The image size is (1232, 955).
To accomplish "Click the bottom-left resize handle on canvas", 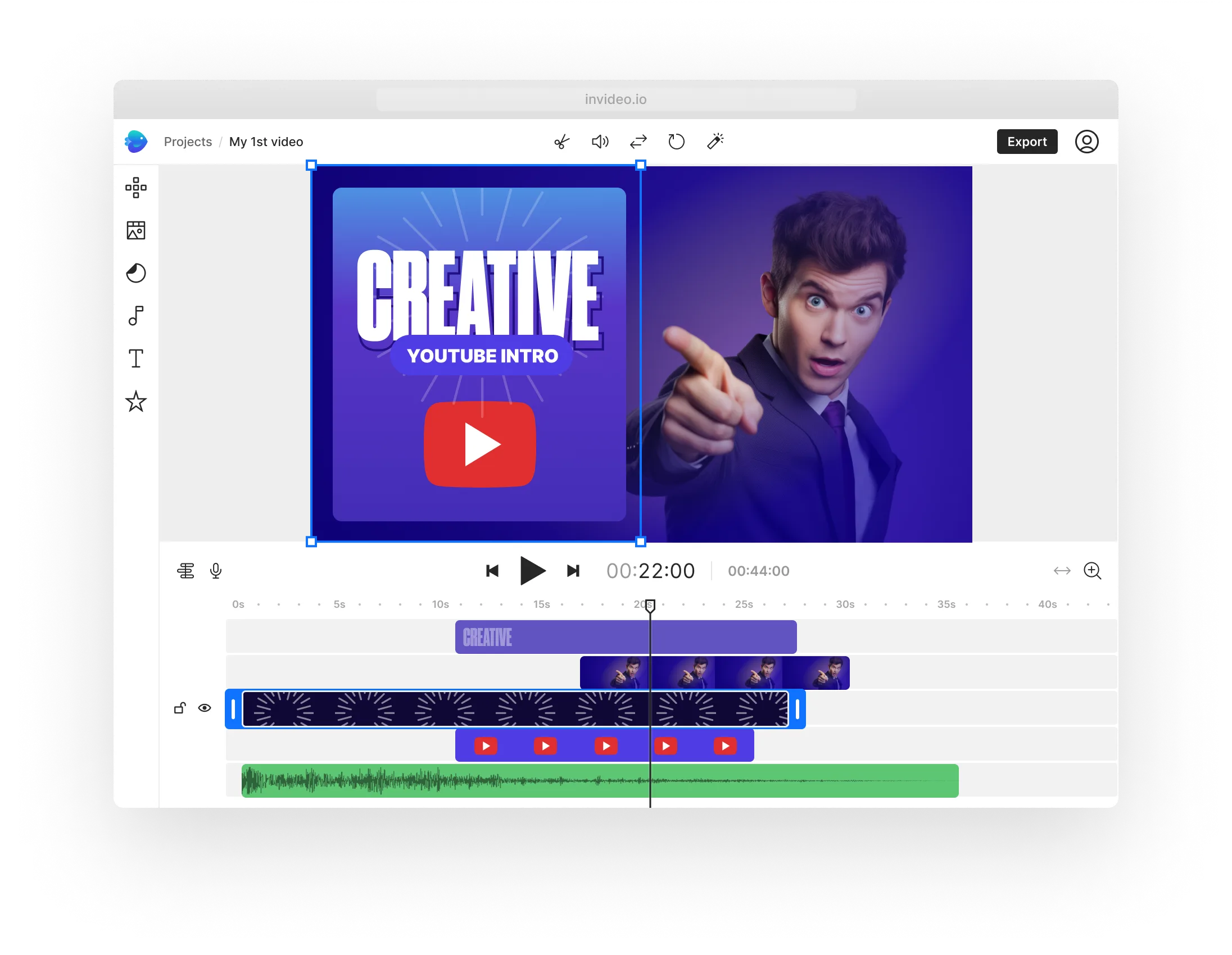I will click(x=311, y=542).
